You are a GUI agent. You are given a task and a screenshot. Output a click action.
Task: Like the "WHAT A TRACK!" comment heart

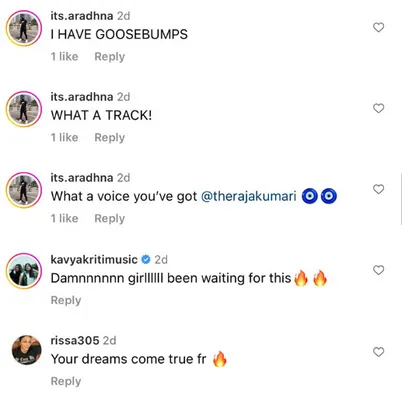pyautogui.click(x=378, y=108)
